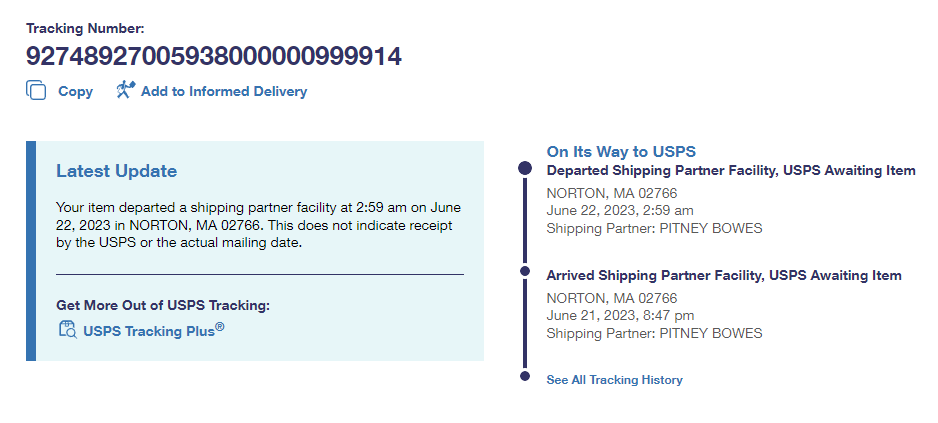Click the Copy tracking number icon

36,91
